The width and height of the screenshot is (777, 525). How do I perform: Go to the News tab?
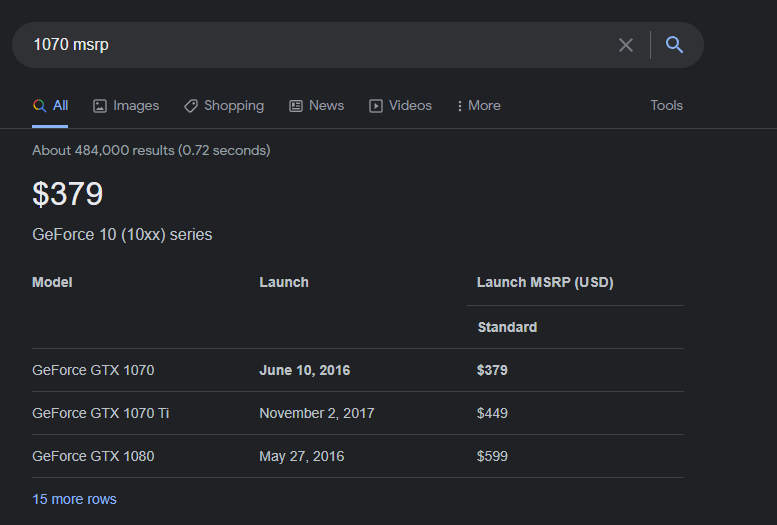[317, 106]
